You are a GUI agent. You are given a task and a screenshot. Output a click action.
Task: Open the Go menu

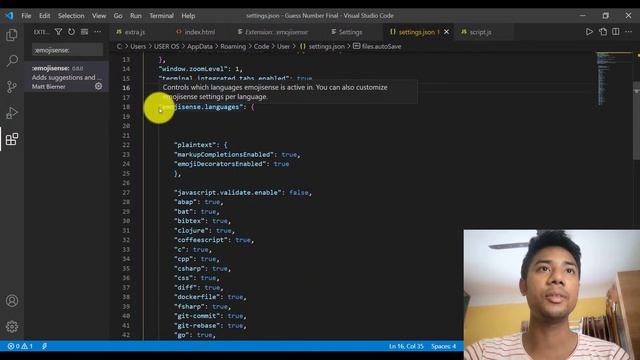pyautogui.click(x=118, y=16)
